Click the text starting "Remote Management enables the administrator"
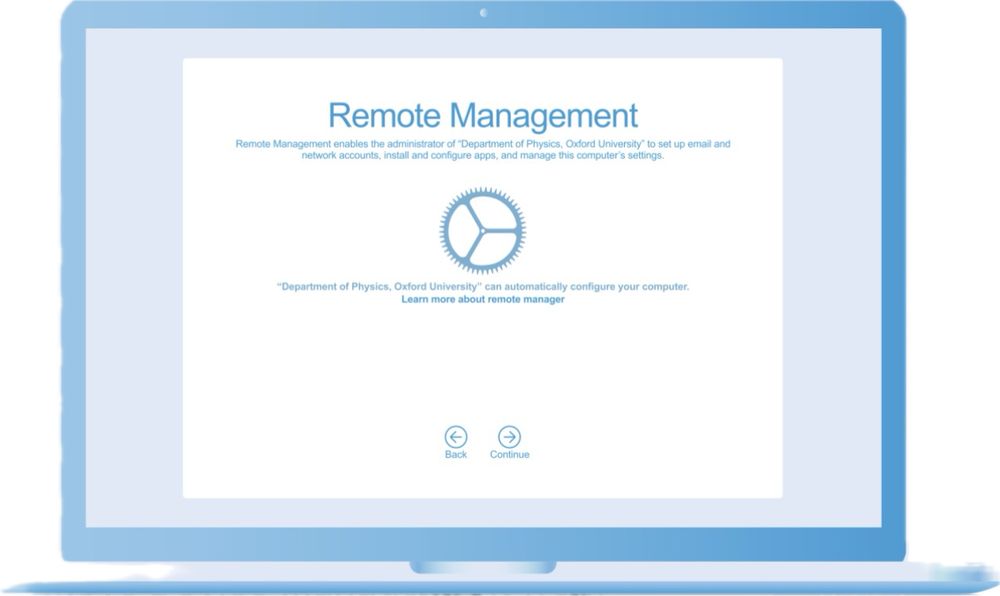1000x596 pixels. (483, 150)
